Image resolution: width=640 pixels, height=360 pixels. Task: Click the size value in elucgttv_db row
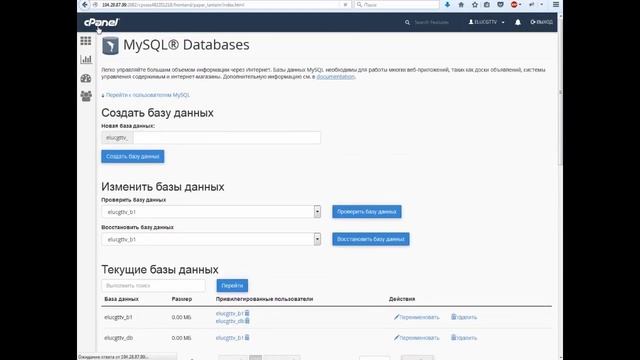click(181, 338)
